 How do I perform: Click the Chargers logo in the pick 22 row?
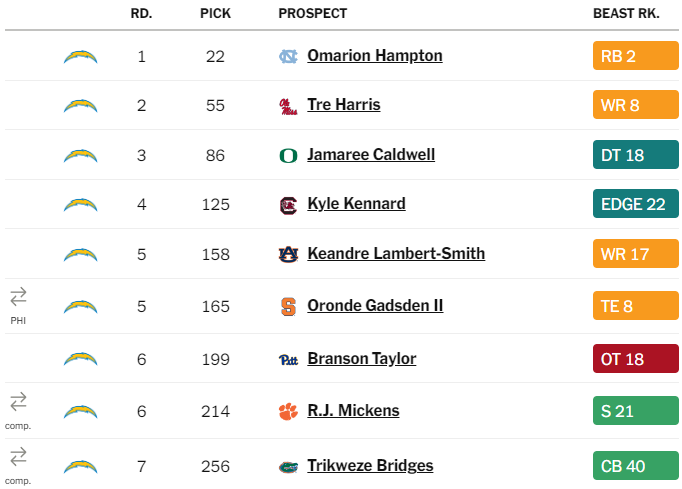click(x=80, y=57)
